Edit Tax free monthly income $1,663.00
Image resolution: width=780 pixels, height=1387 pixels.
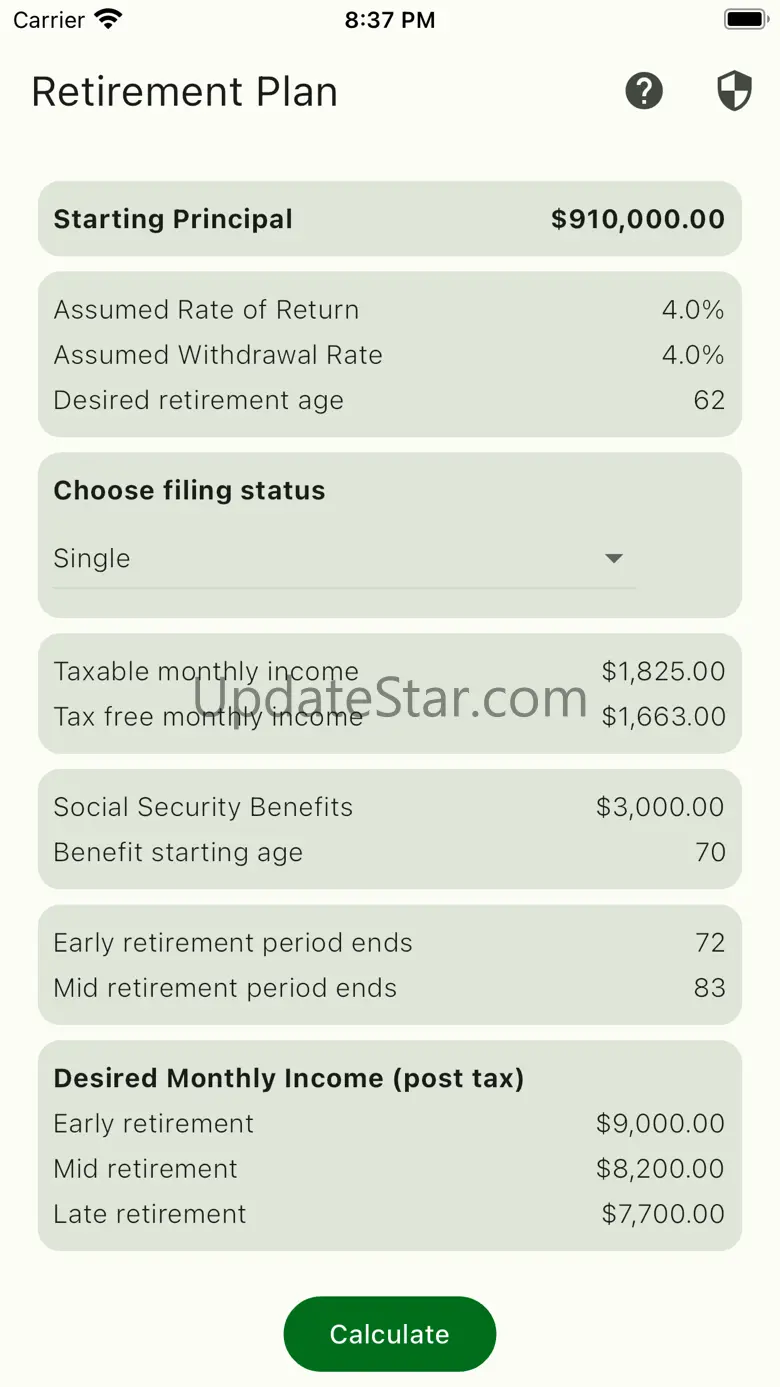click(x=662, y=716)
